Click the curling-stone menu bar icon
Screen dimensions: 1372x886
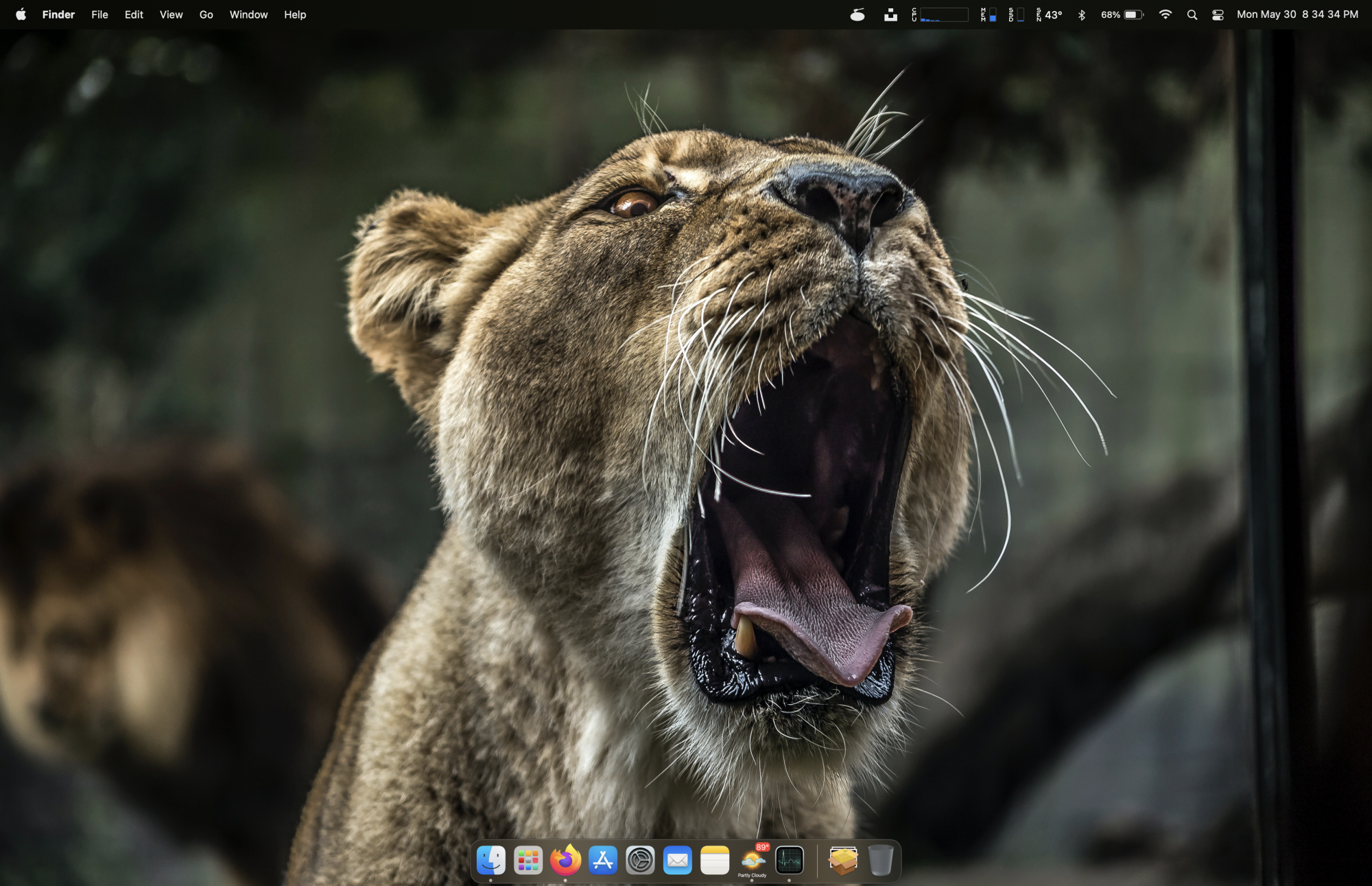pyautogui.click(x=858, y=14)
